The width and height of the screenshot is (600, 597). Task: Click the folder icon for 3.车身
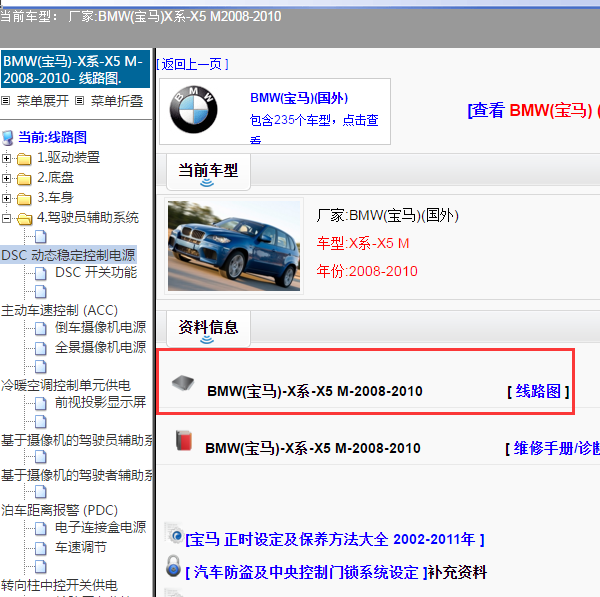pos(24,199)
